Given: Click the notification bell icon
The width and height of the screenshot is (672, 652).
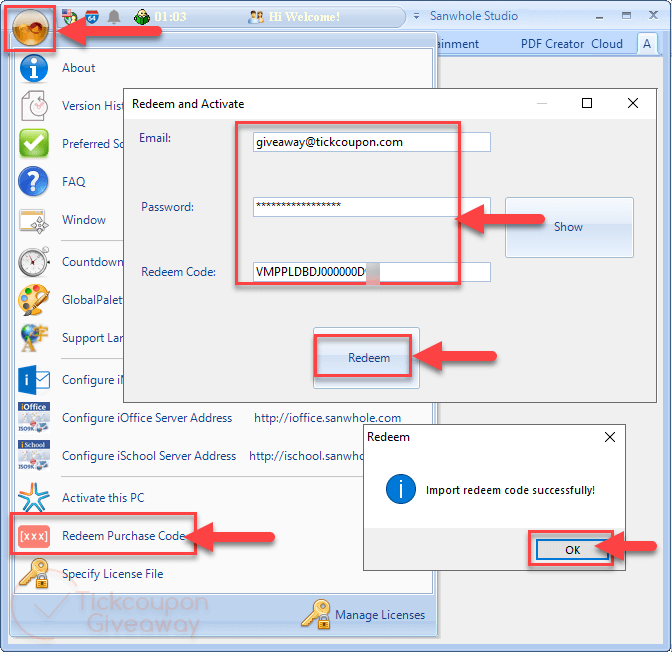Looking at the screenshot, I should coord(114,17).
